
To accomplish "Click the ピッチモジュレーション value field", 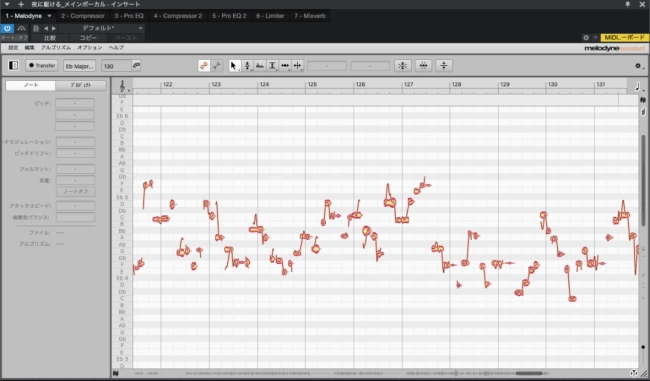I will pos(75,142).
